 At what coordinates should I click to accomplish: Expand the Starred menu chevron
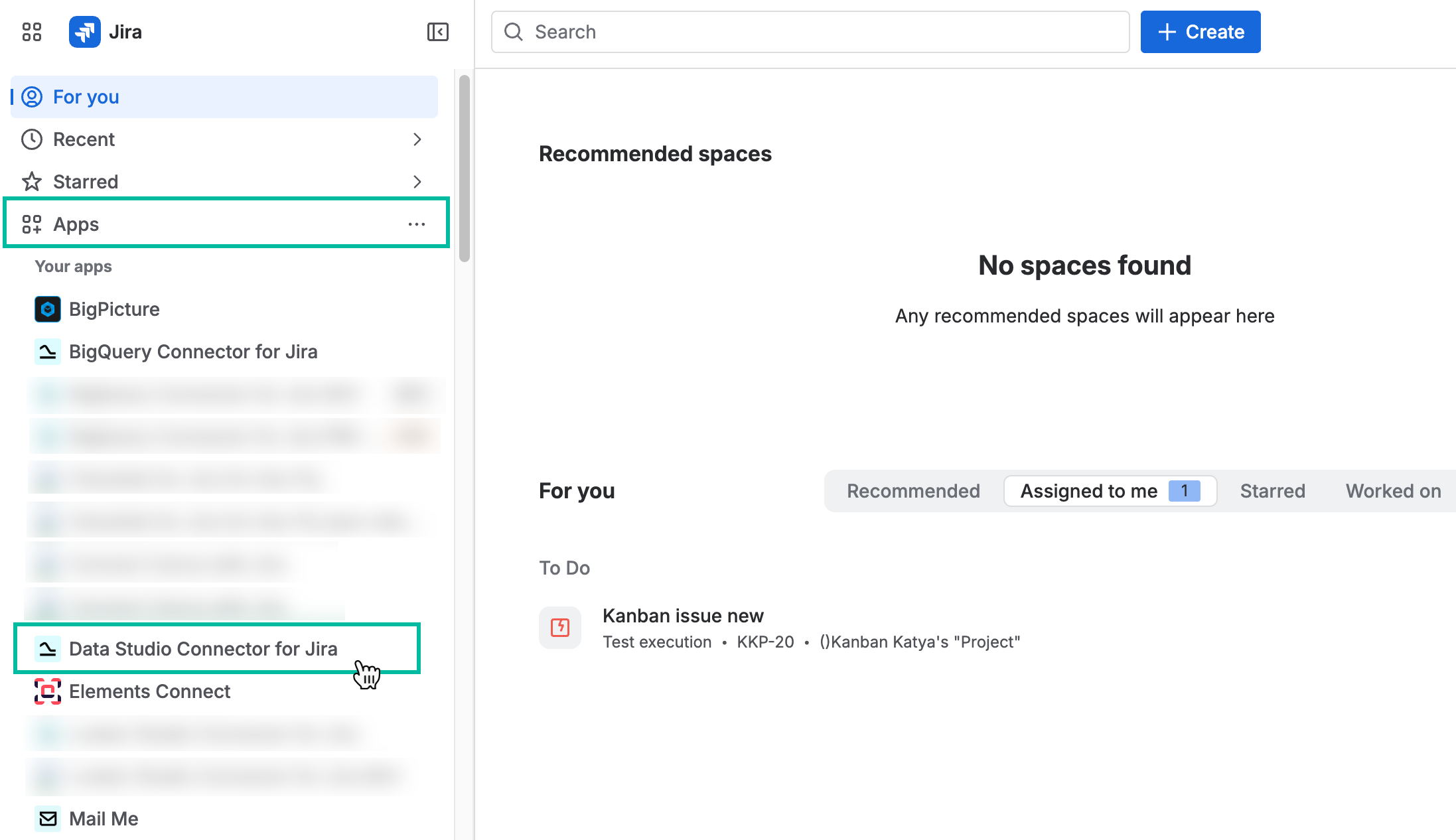pos(417,182)
